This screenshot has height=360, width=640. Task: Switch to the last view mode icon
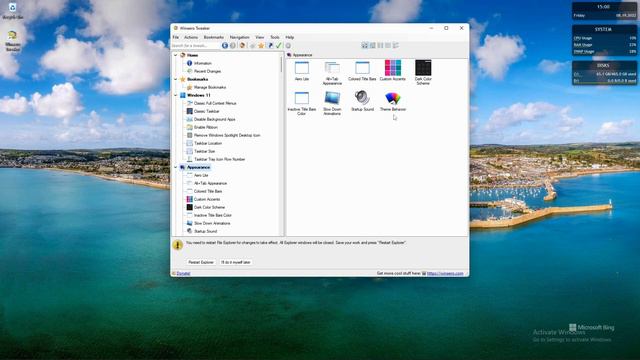pos(396,45)
